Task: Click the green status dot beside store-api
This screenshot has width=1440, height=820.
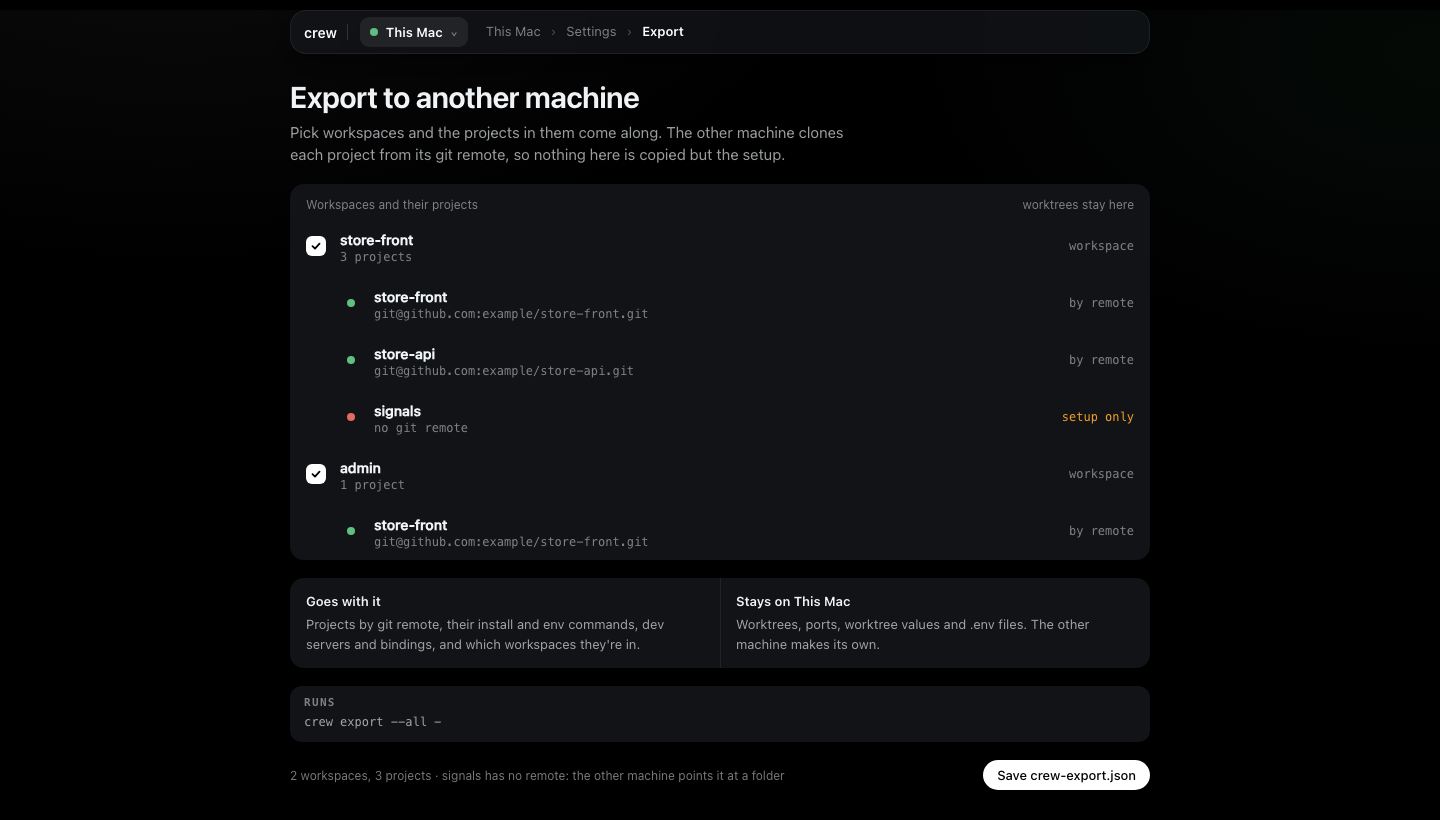Action: point(351,360)
